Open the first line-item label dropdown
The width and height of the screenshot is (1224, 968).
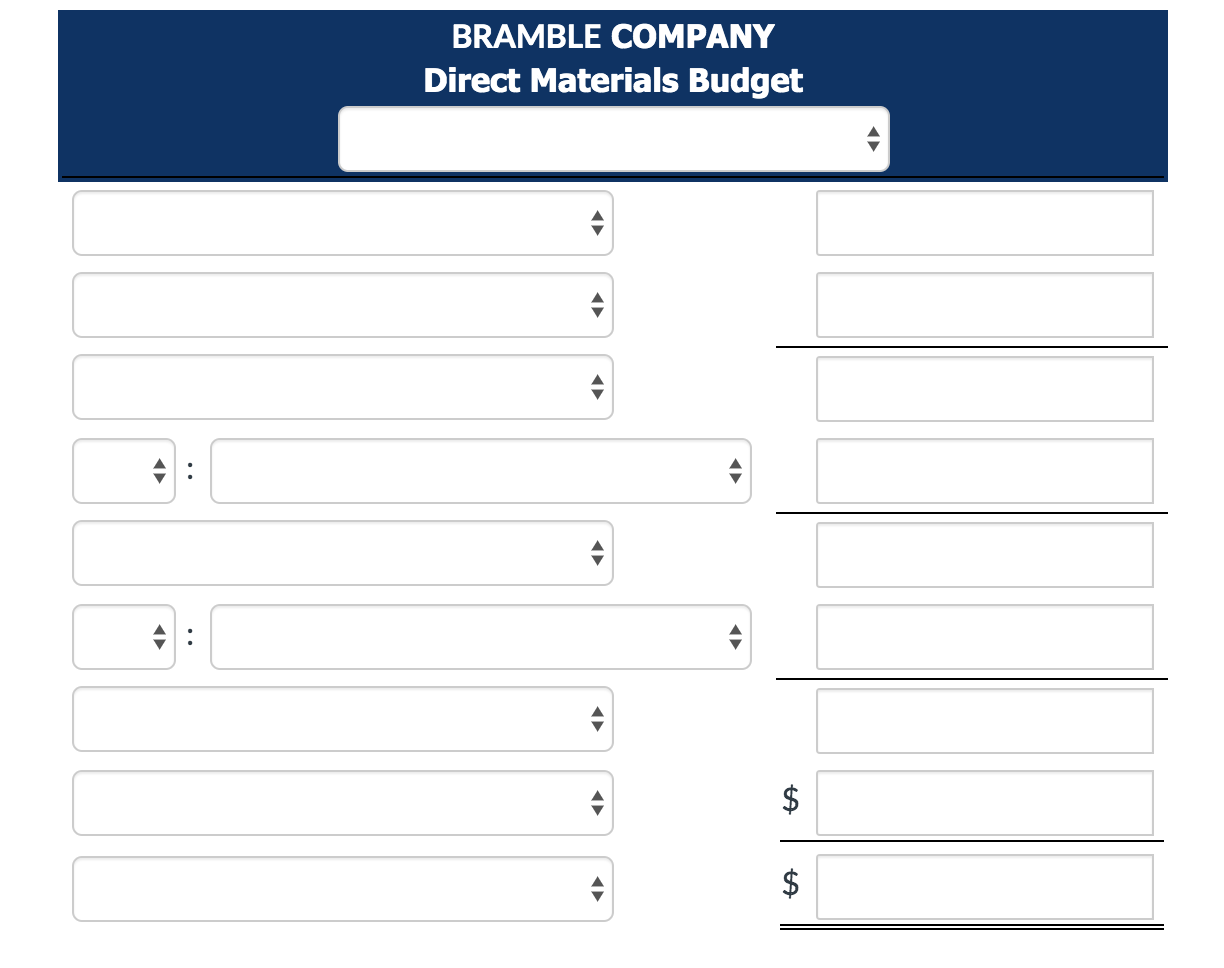click(342, 223)
